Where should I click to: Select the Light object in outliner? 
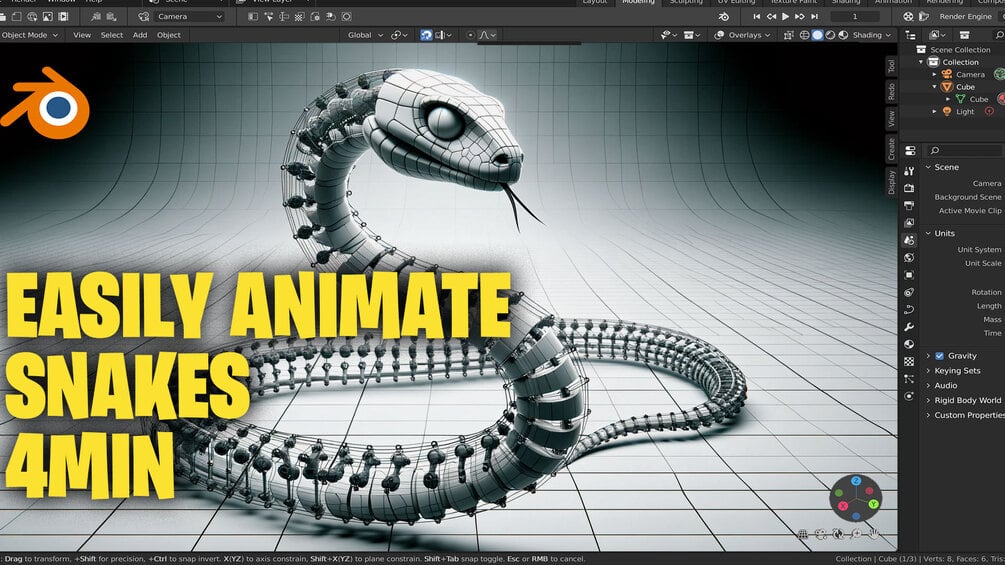pos(965,111)
